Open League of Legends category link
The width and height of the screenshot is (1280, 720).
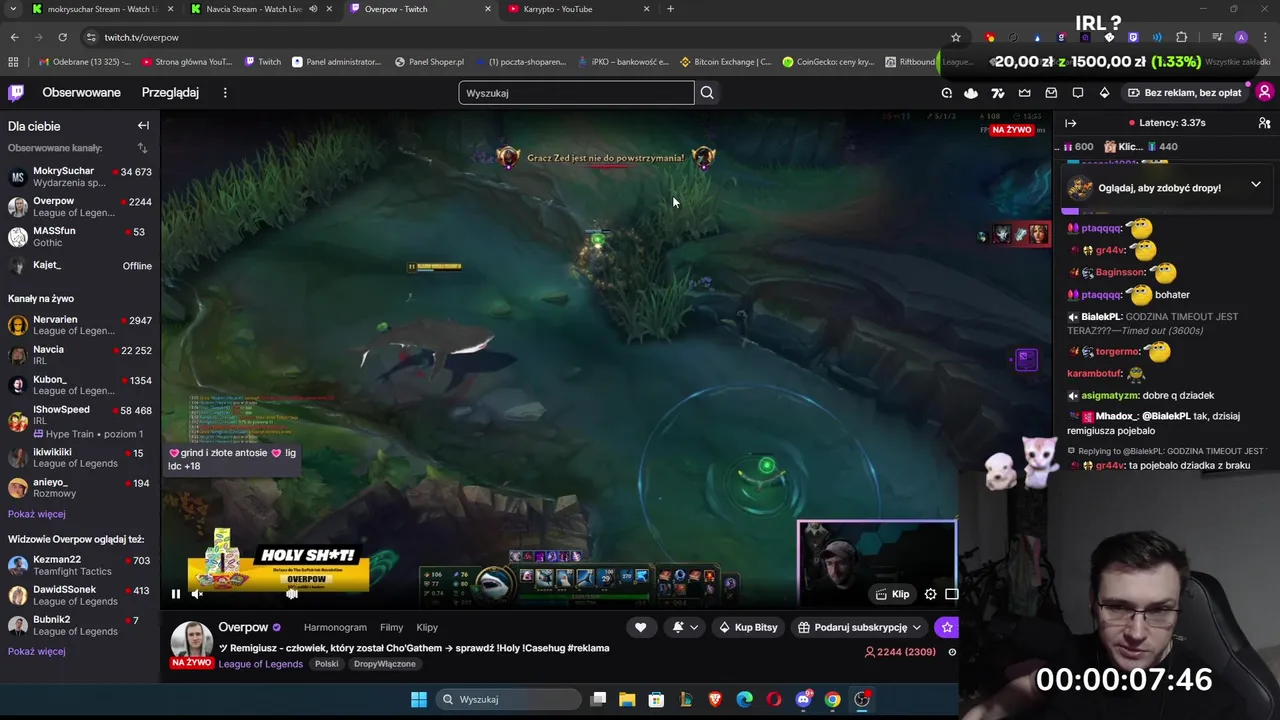[x=261, y=664]
